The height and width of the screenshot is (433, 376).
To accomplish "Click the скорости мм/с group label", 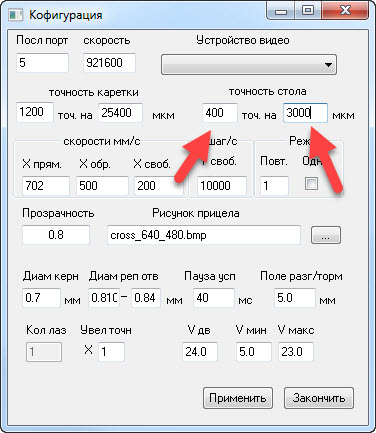I will pyautogui.click(x=102, y=141).
